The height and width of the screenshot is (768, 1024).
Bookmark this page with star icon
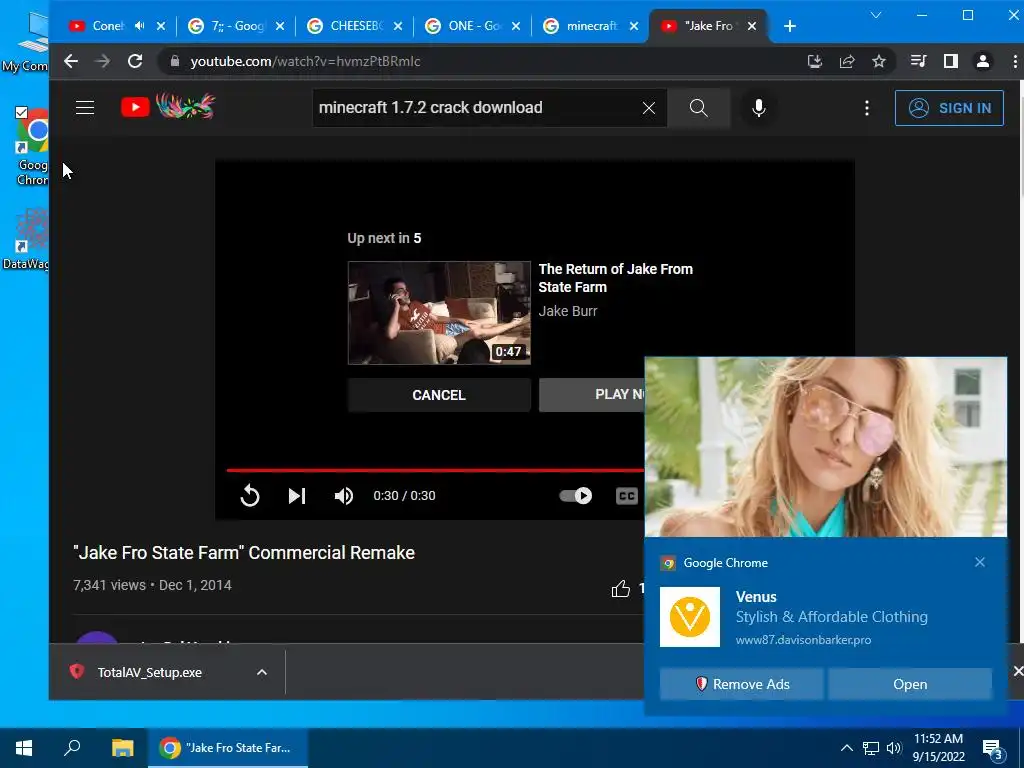click(x=879, y=61)
